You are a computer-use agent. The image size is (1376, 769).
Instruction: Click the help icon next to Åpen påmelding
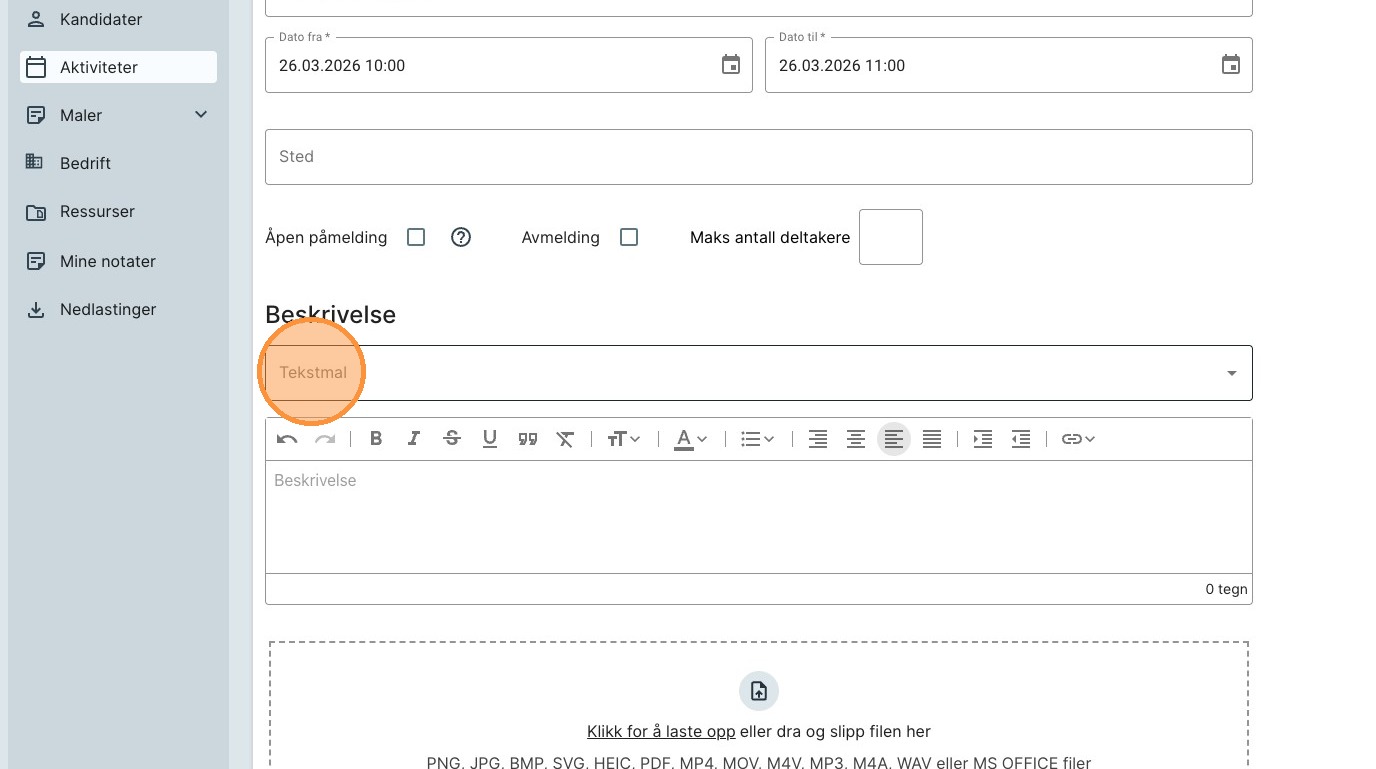[460, 237]
